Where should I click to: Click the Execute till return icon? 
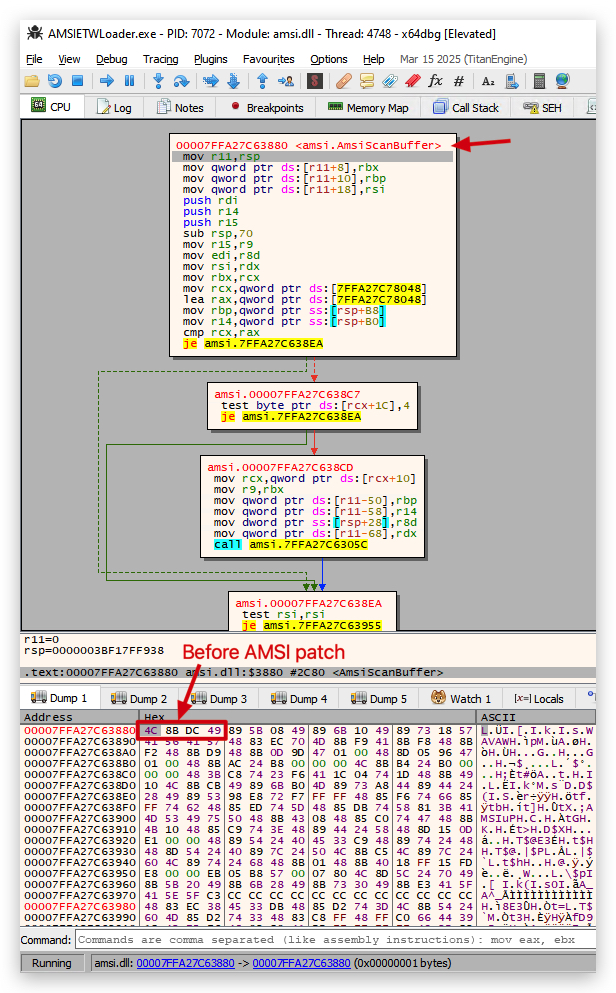click(x=263, y=81)
